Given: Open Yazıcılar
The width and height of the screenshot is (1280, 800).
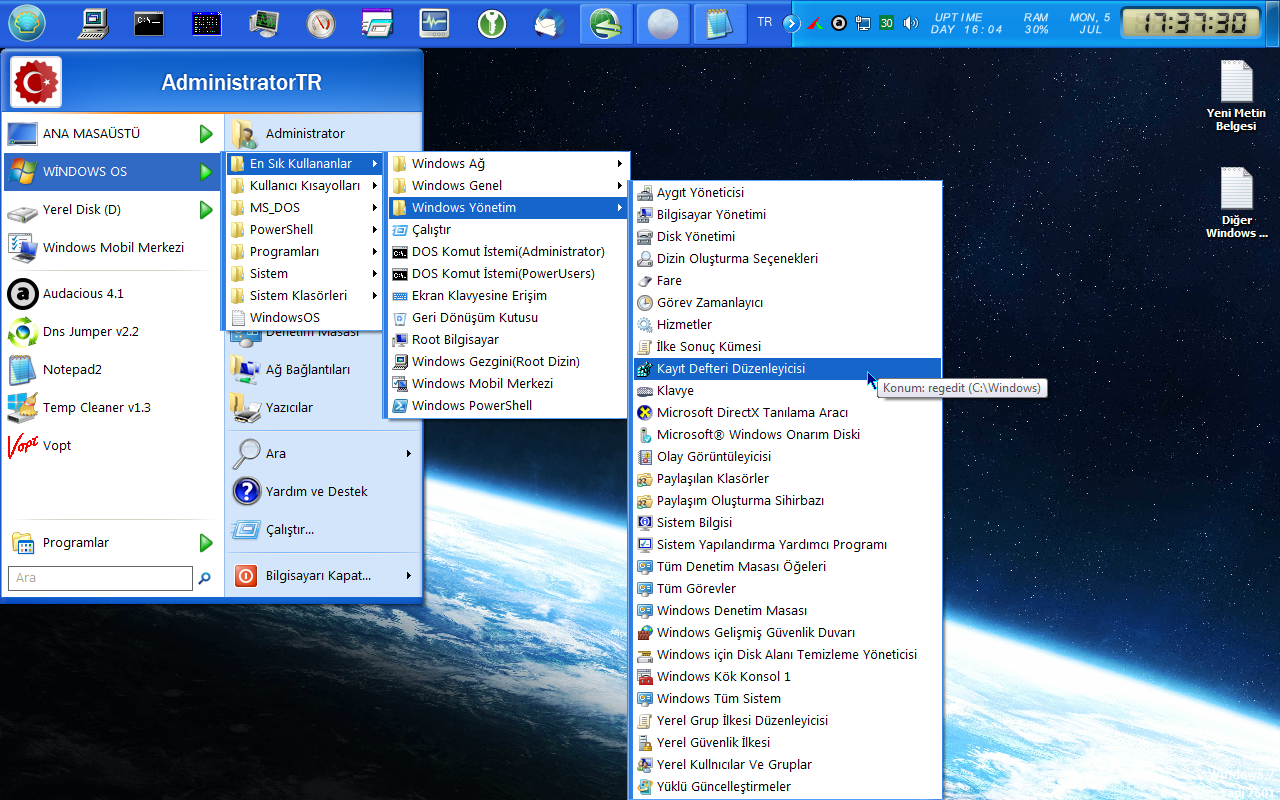Looking at the screenshot, I should click(x=322, y=408).
